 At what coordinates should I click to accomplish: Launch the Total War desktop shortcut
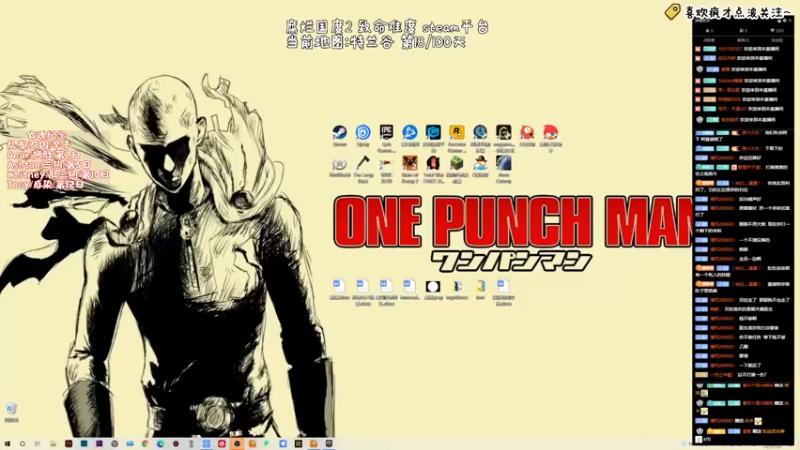433,169
